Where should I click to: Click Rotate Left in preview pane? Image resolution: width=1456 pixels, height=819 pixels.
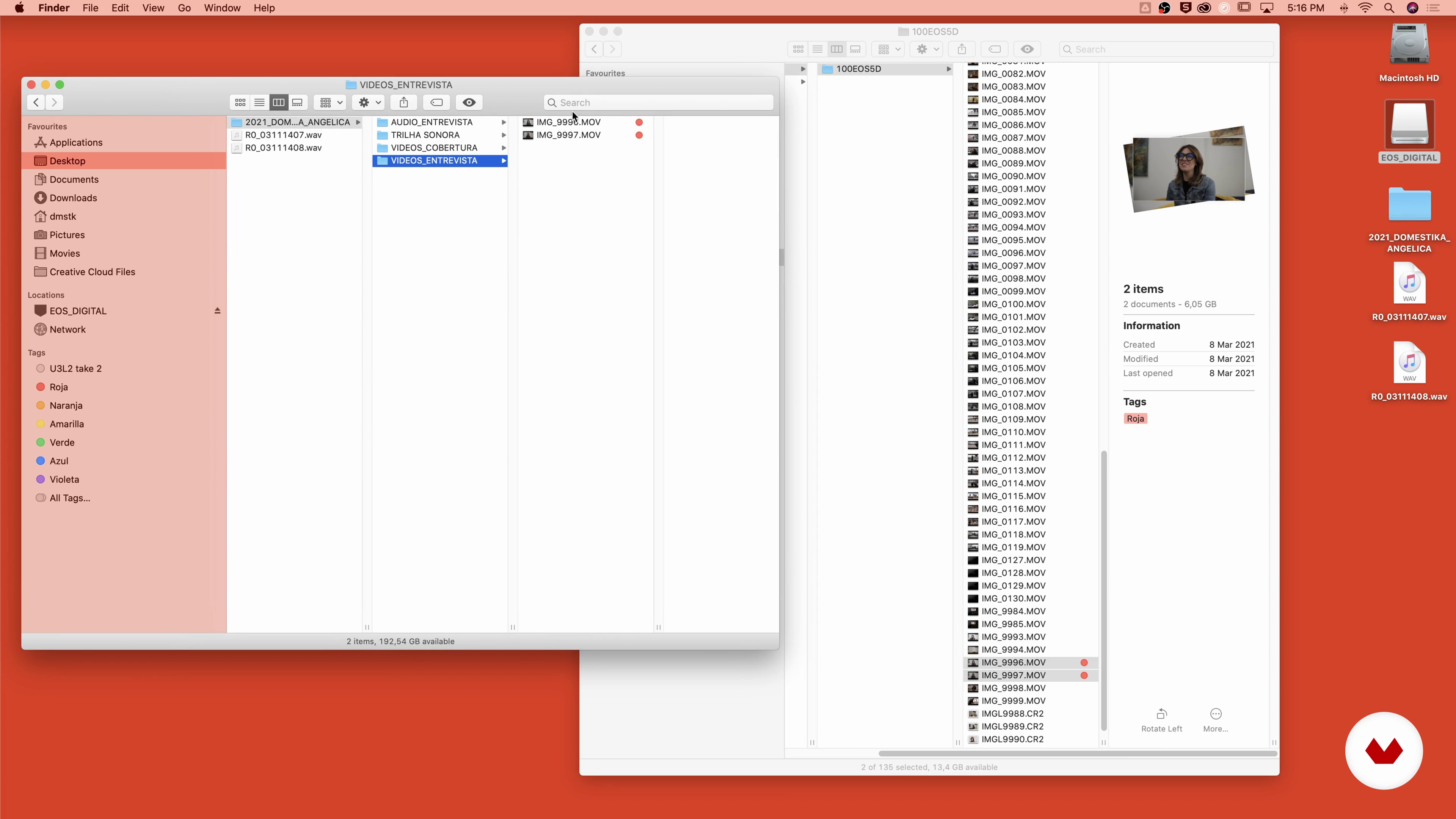click(x=1161, y=721)
